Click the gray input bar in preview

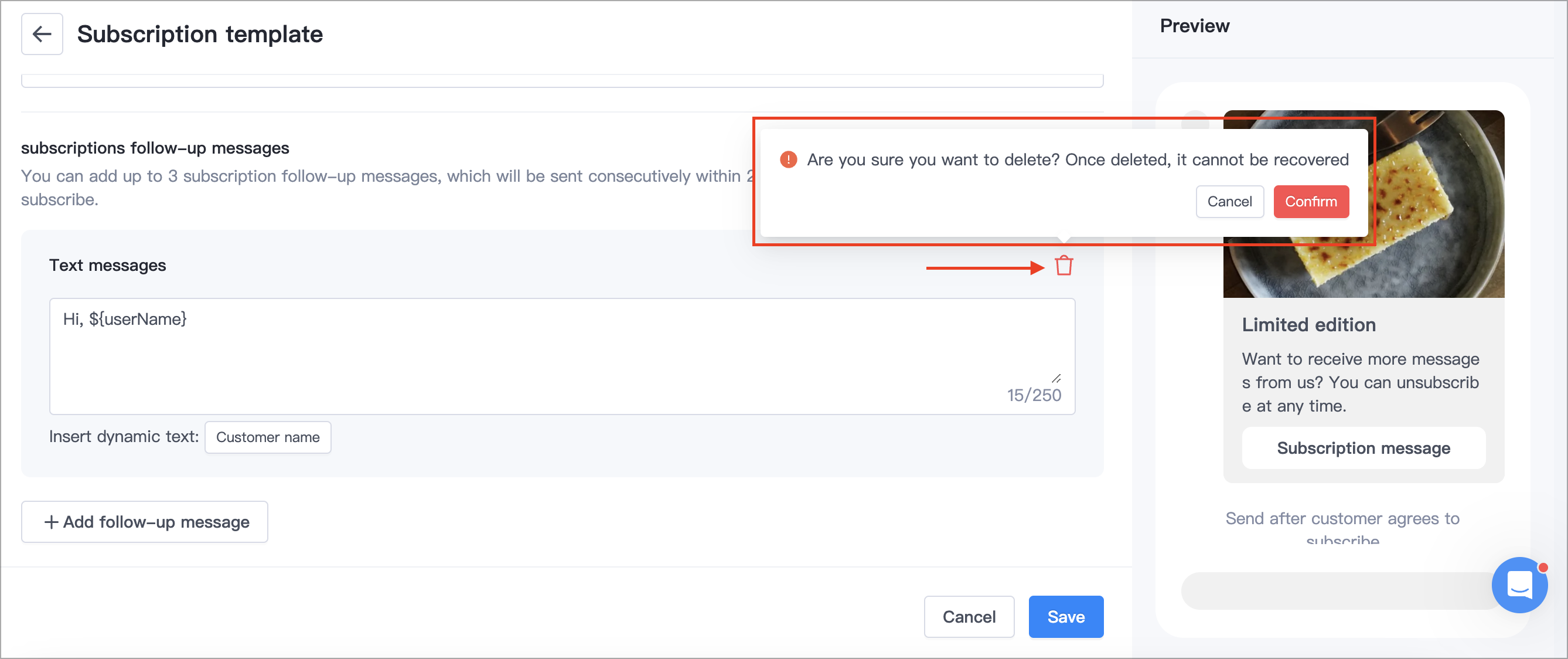pos(1333,591)
